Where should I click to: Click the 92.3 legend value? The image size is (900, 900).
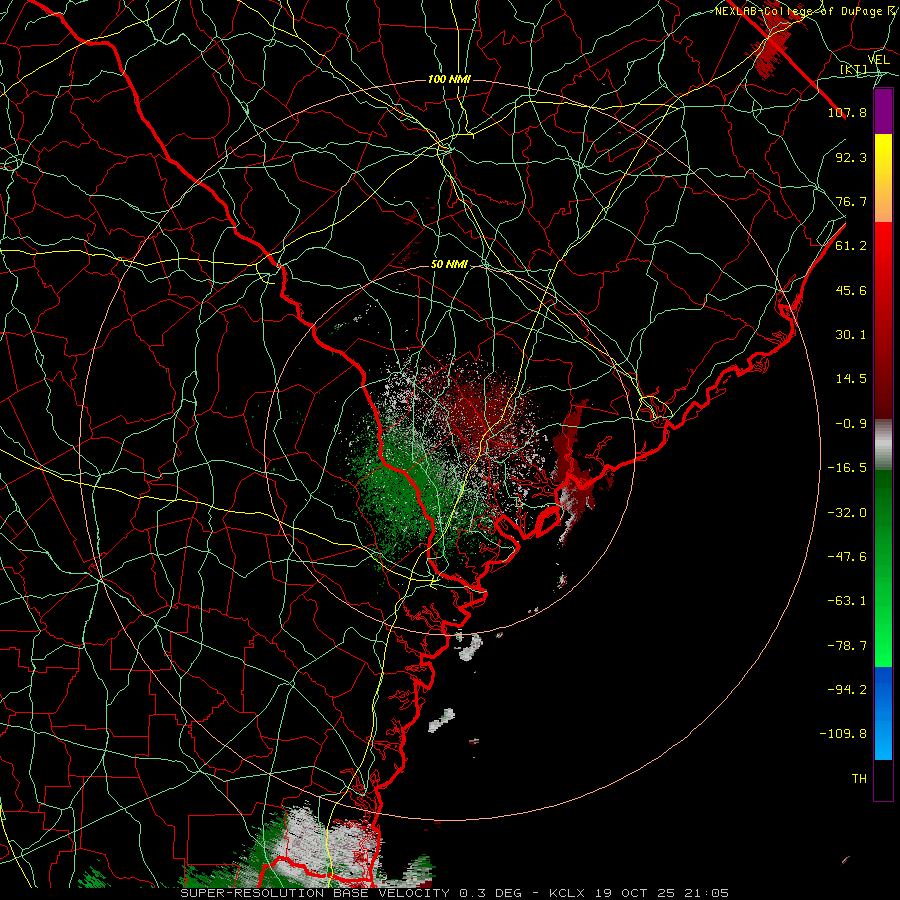(x=851, y=157)
